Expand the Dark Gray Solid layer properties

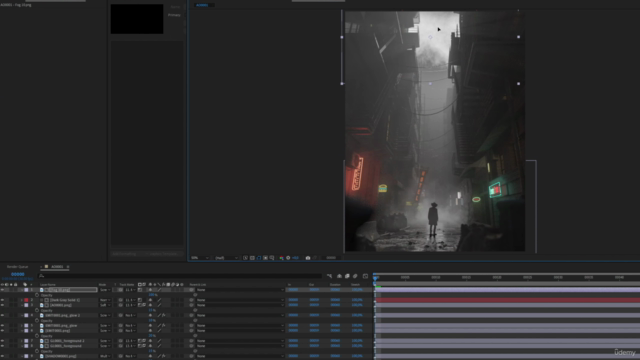pos(22,300)
